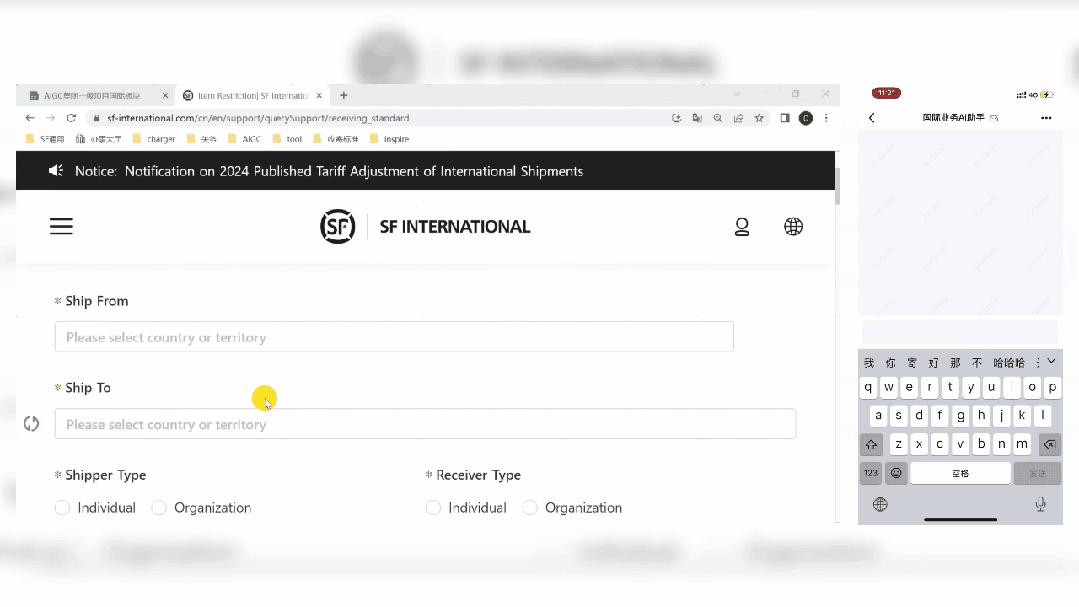Tap the microphone icon on phone keyboard
The image size is (1079, 607).
point(1040,504)
